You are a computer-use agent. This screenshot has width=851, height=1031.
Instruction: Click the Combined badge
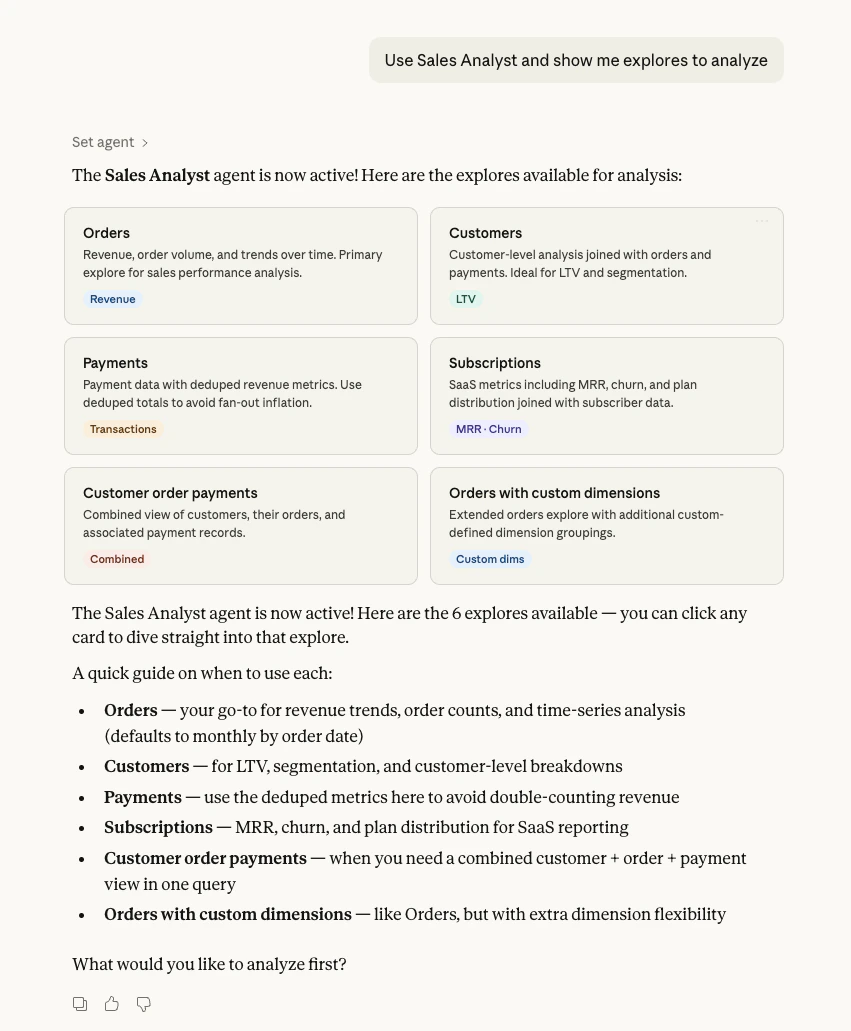(x=117, y=558)
